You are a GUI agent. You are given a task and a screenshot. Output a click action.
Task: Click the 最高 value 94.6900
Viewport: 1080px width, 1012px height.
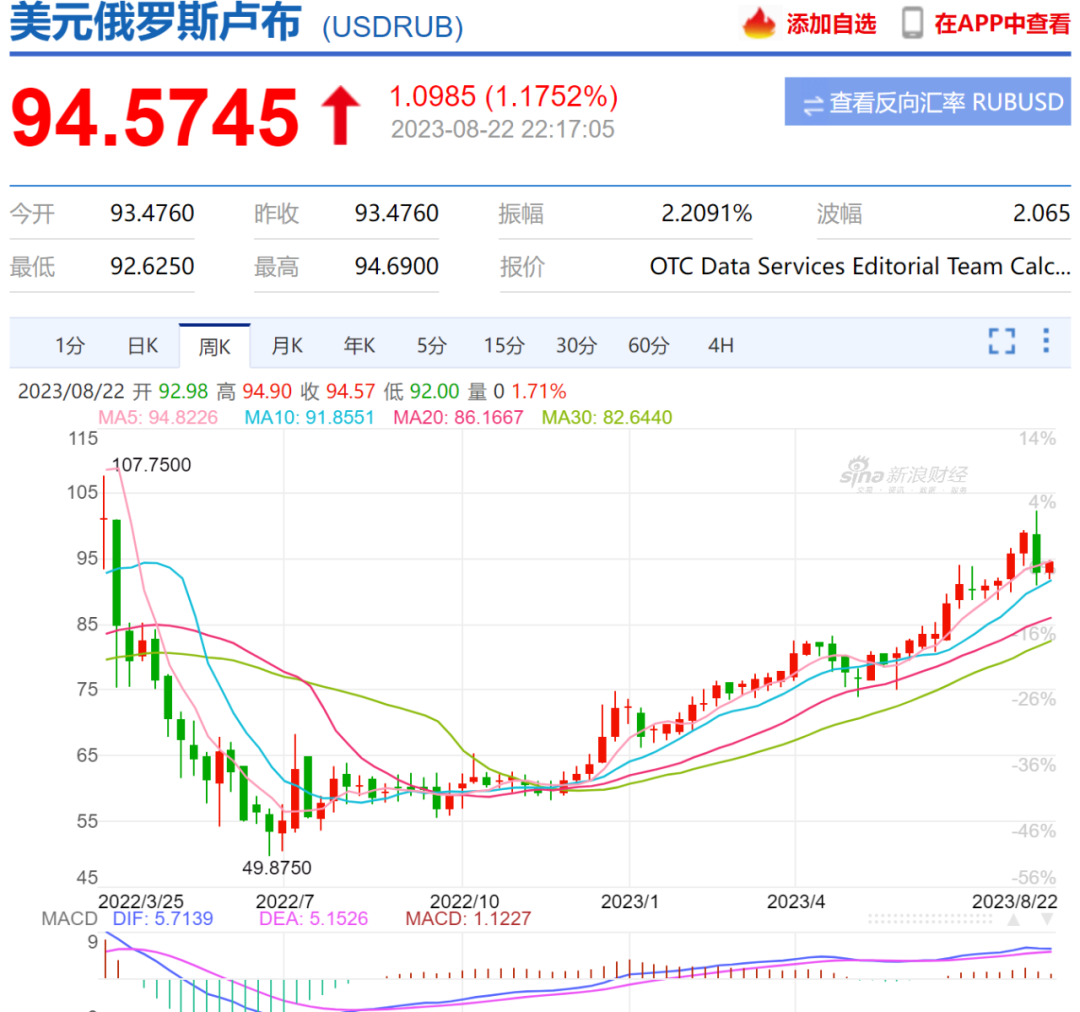point(397,267)
